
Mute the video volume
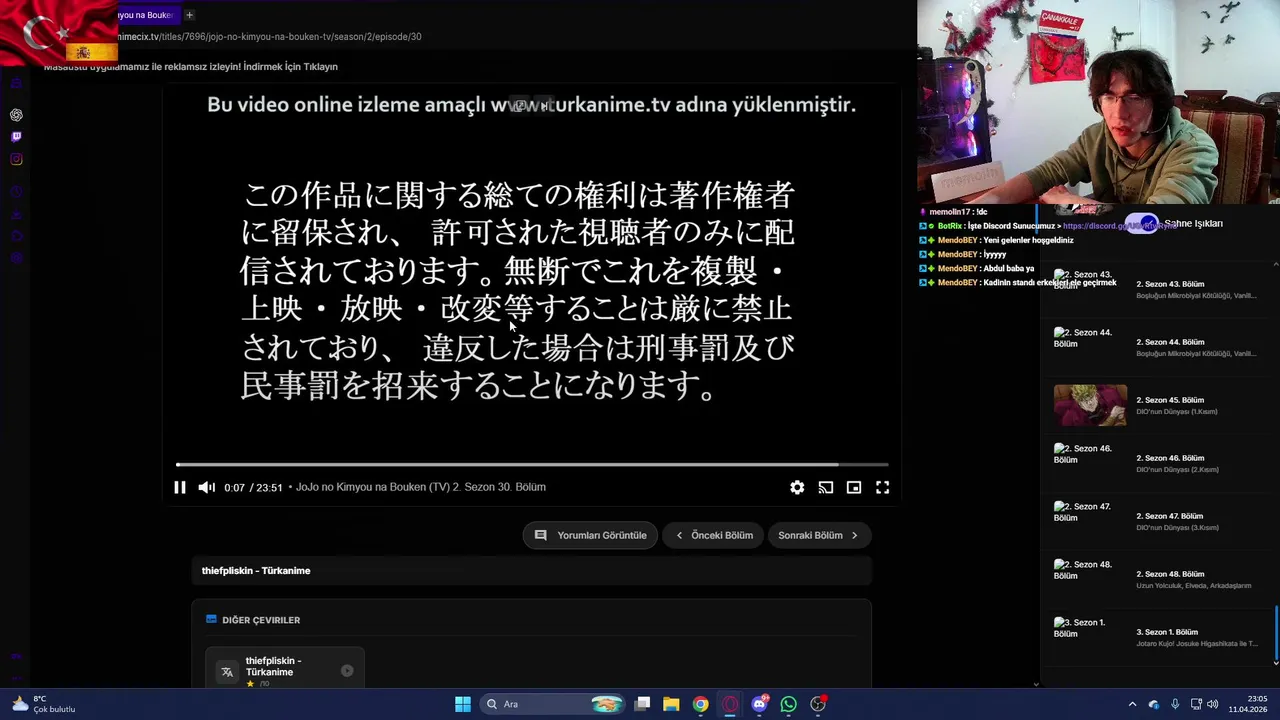pyautogui.click(x=206, y=487)
